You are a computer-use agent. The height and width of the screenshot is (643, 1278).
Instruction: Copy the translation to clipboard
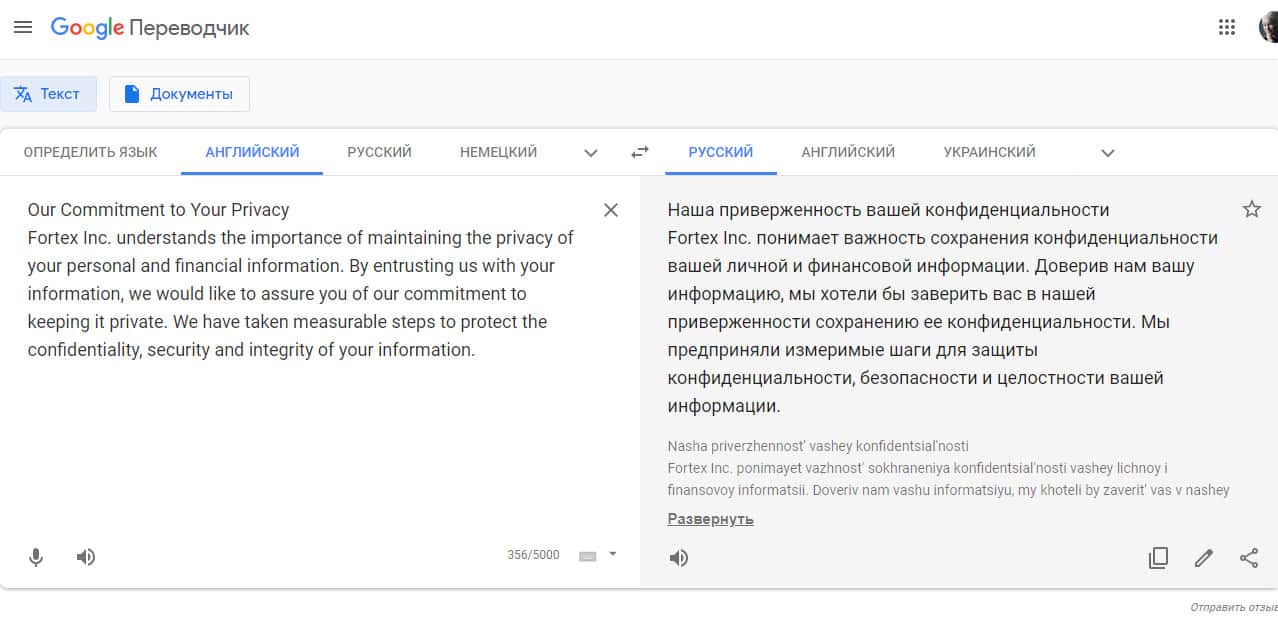click(x=1158, y=558)
